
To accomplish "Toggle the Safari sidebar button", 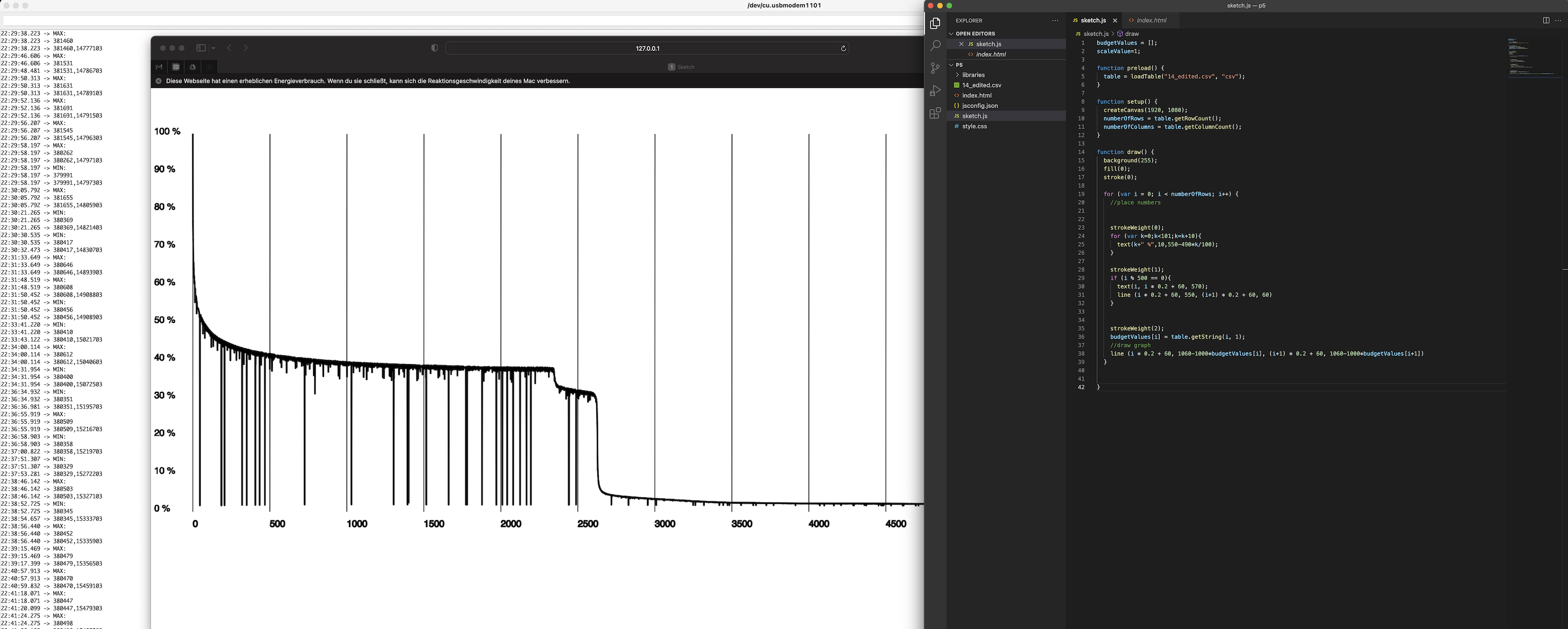I will coord(200,48).
